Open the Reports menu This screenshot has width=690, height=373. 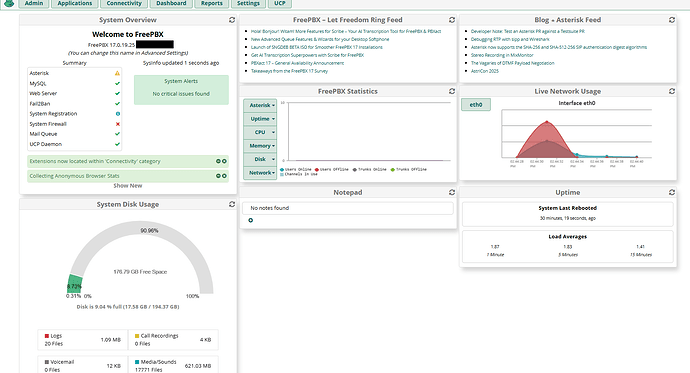[x=212, y=4]
